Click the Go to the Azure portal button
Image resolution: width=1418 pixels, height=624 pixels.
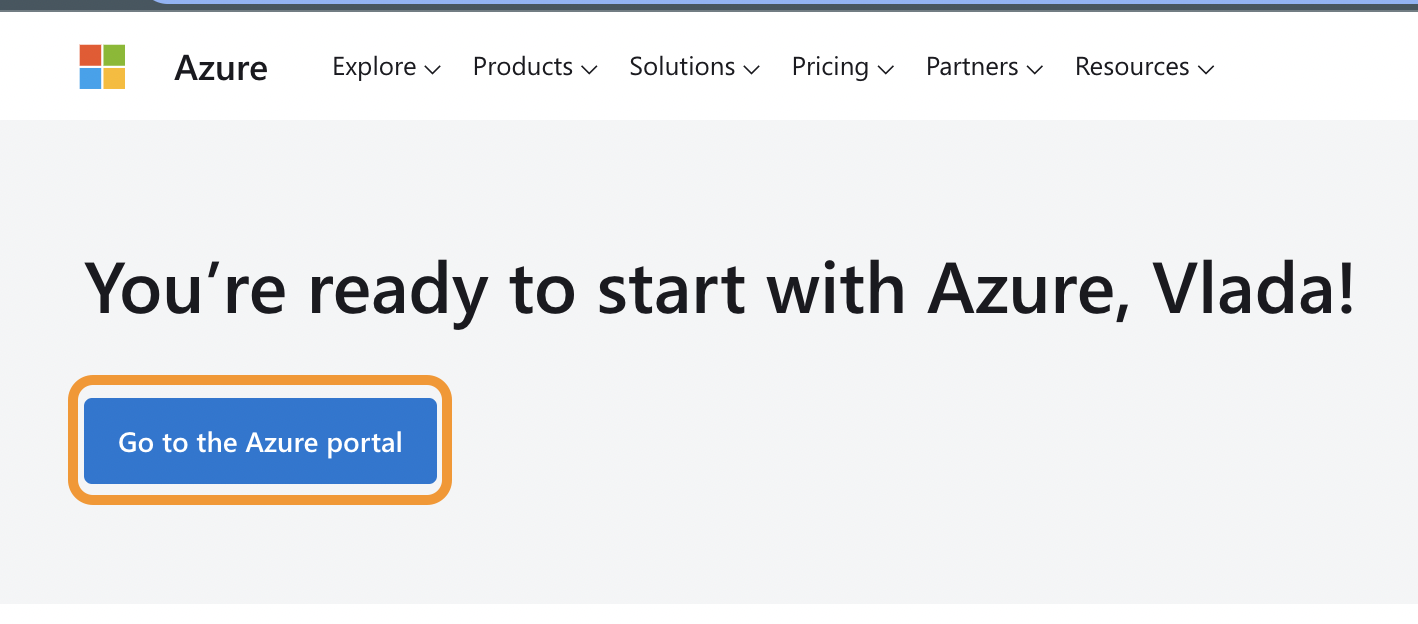coord(260,441)
